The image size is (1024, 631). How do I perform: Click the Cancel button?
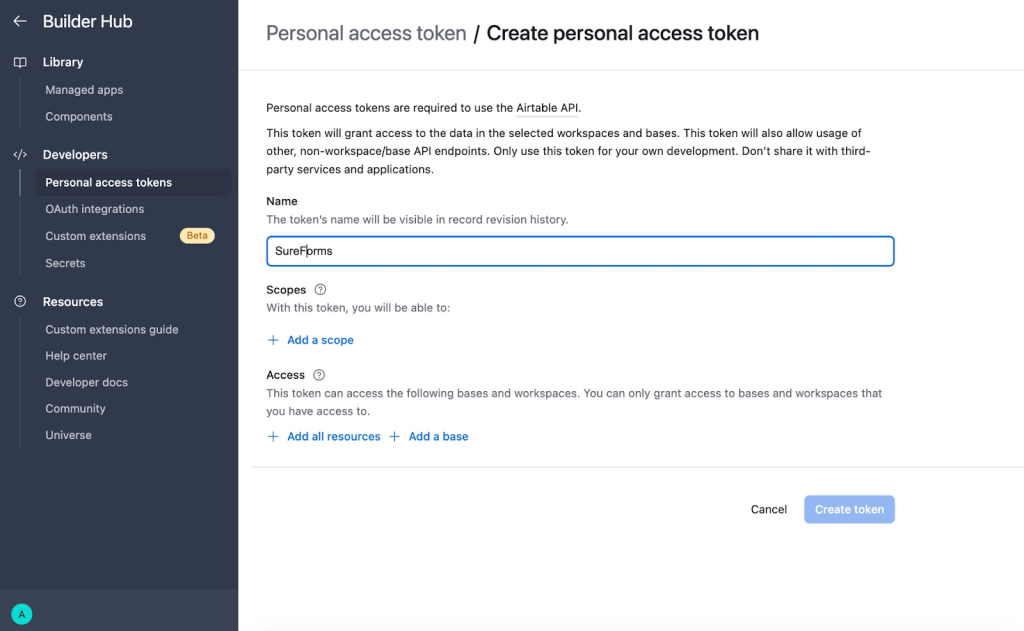pos(768,509)
